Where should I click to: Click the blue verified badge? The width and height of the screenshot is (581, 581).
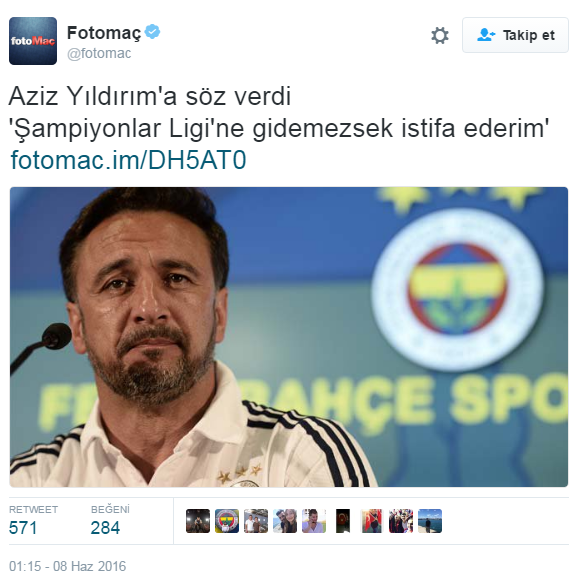click(x=152, y=32)
